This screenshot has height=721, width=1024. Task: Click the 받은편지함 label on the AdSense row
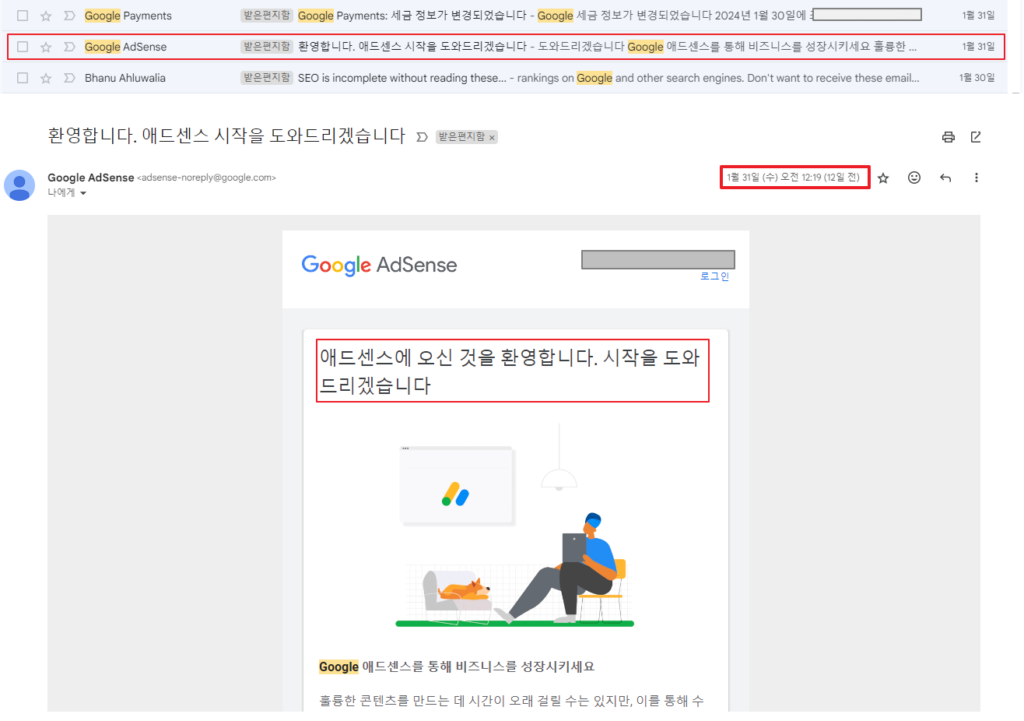266,47
